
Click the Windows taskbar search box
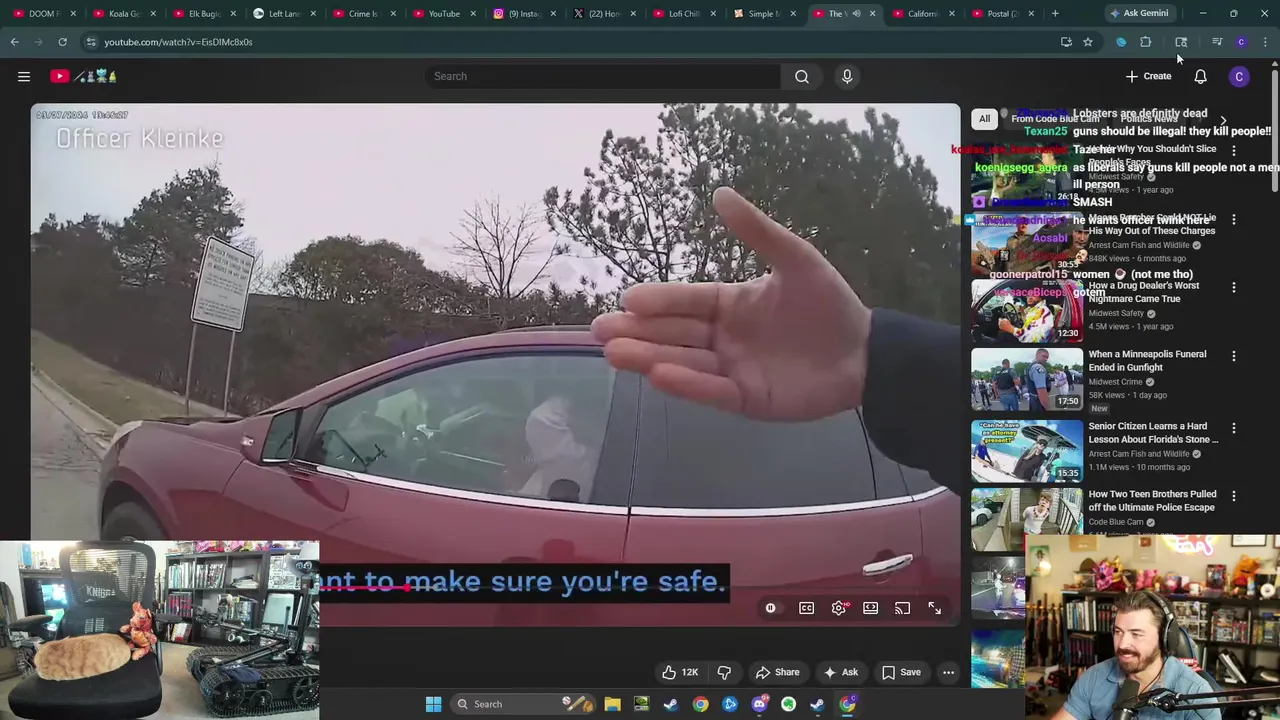click(522, 704)
